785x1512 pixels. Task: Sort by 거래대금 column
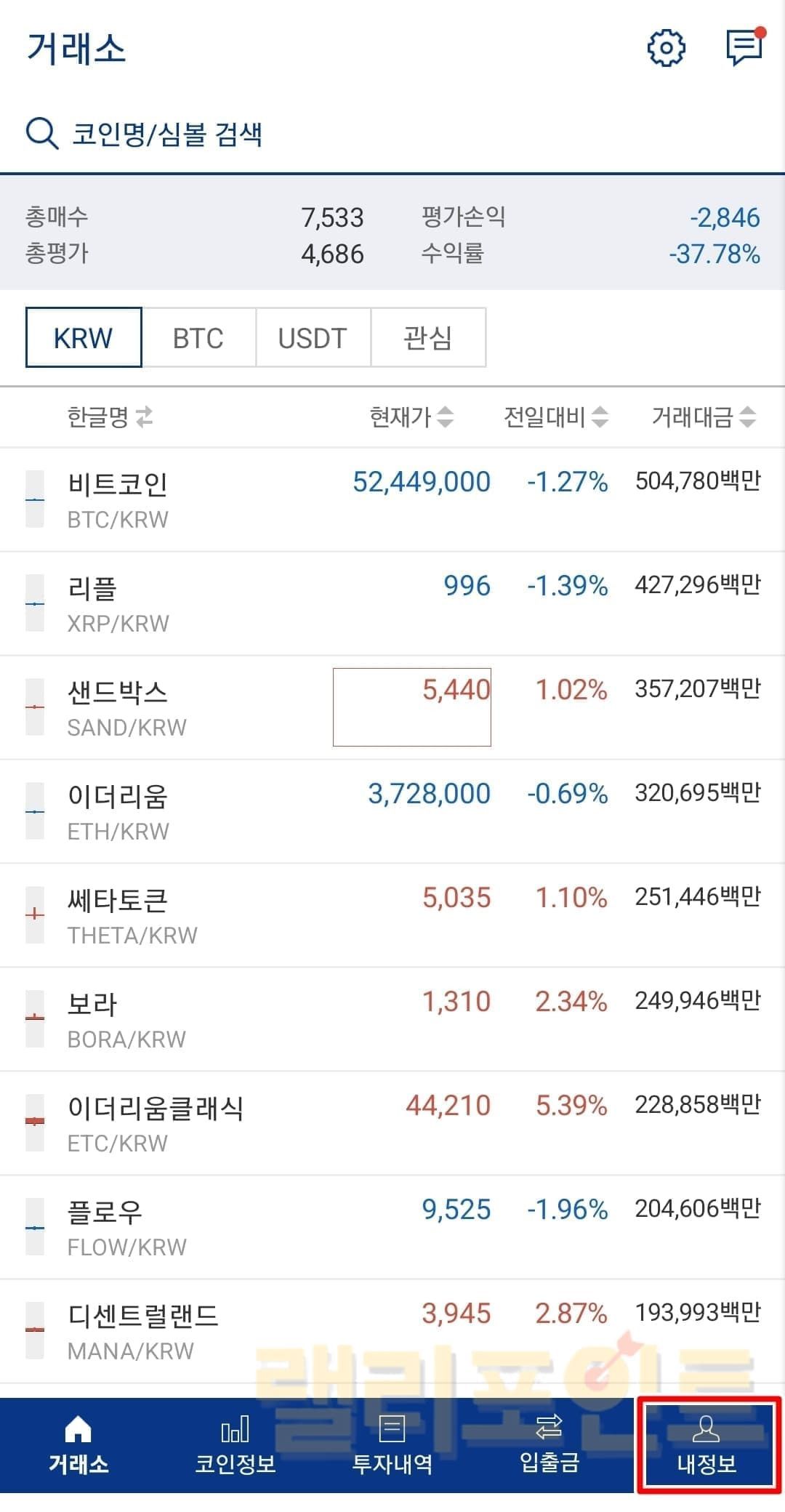[x=748, y=417]
